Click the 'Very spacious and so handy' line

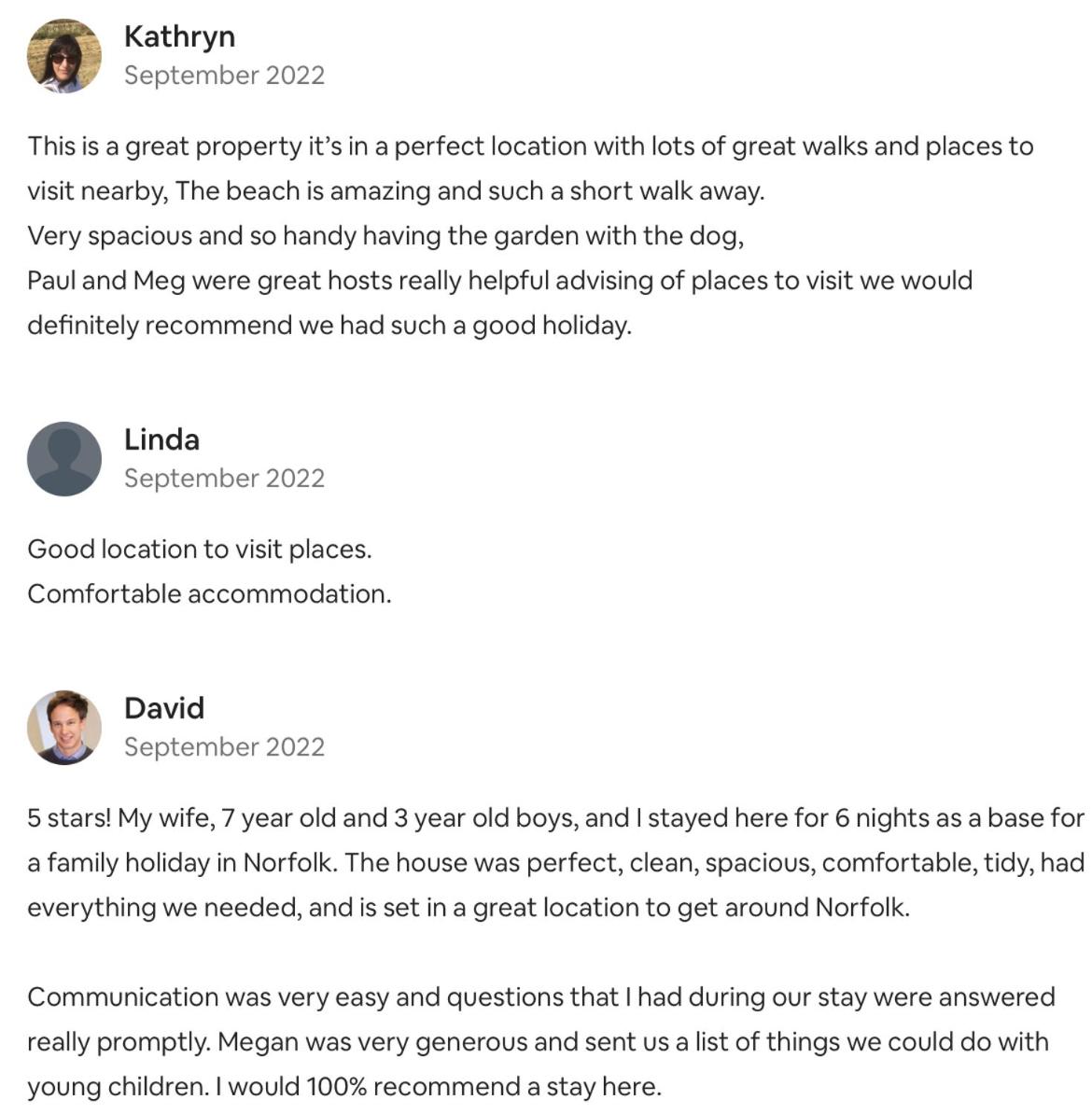pos(385,236)
